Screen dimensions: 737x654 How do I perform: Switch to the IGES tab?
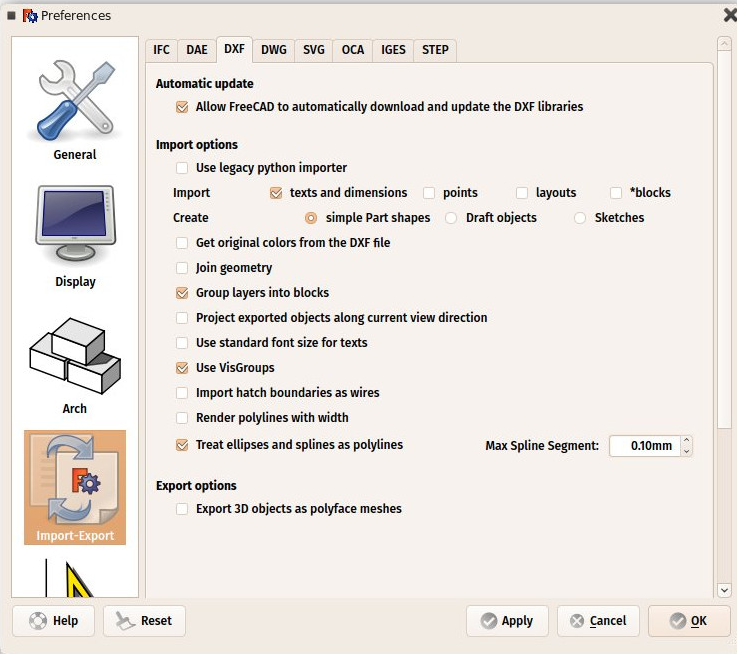(x=393, y=50)
